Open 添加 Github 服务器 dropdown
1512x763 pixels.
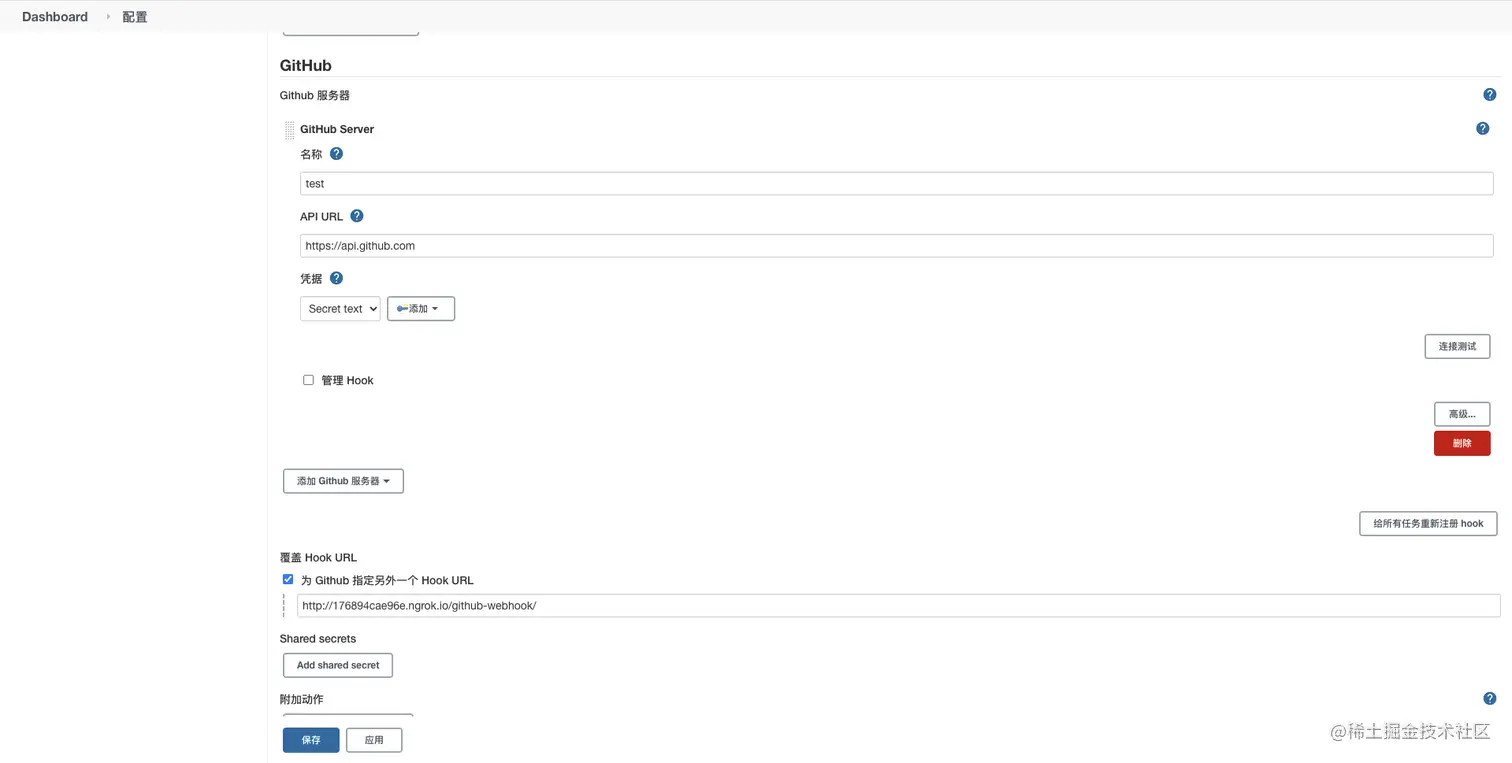point(343,481)
